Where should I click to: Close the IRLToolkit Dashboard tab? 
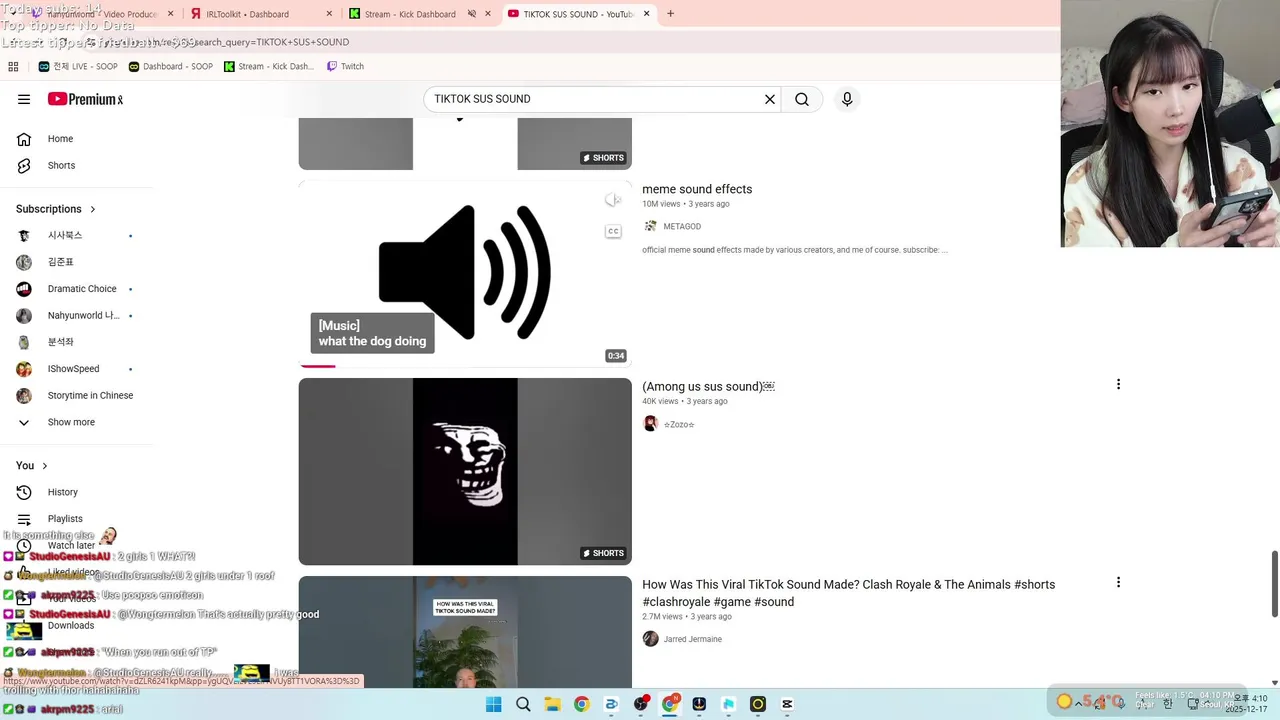click(x=329, y=14)
